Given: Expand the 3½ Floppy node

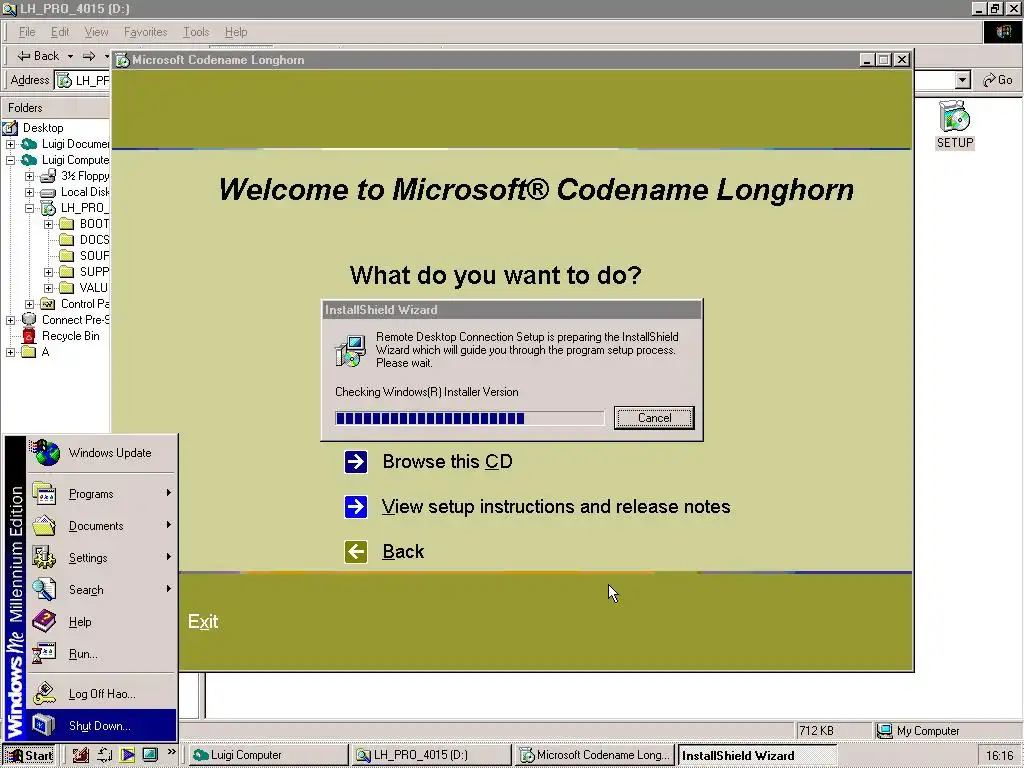Looking at the screenshot, I should tap(29, 176).
